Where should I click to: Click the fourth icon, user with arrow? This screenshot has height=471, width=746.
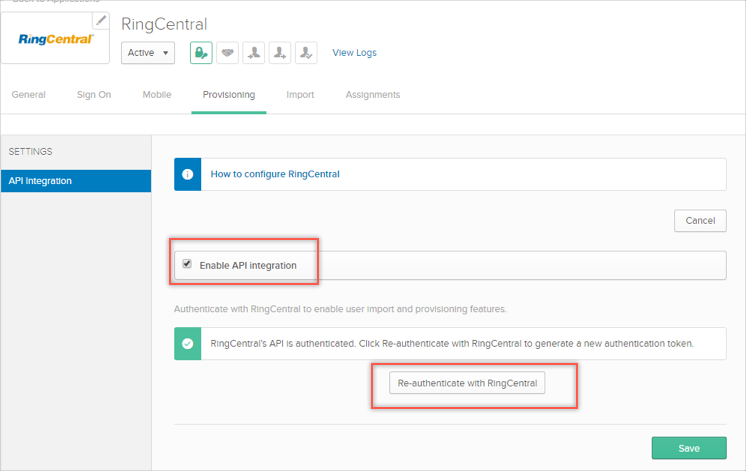(280, 53)
